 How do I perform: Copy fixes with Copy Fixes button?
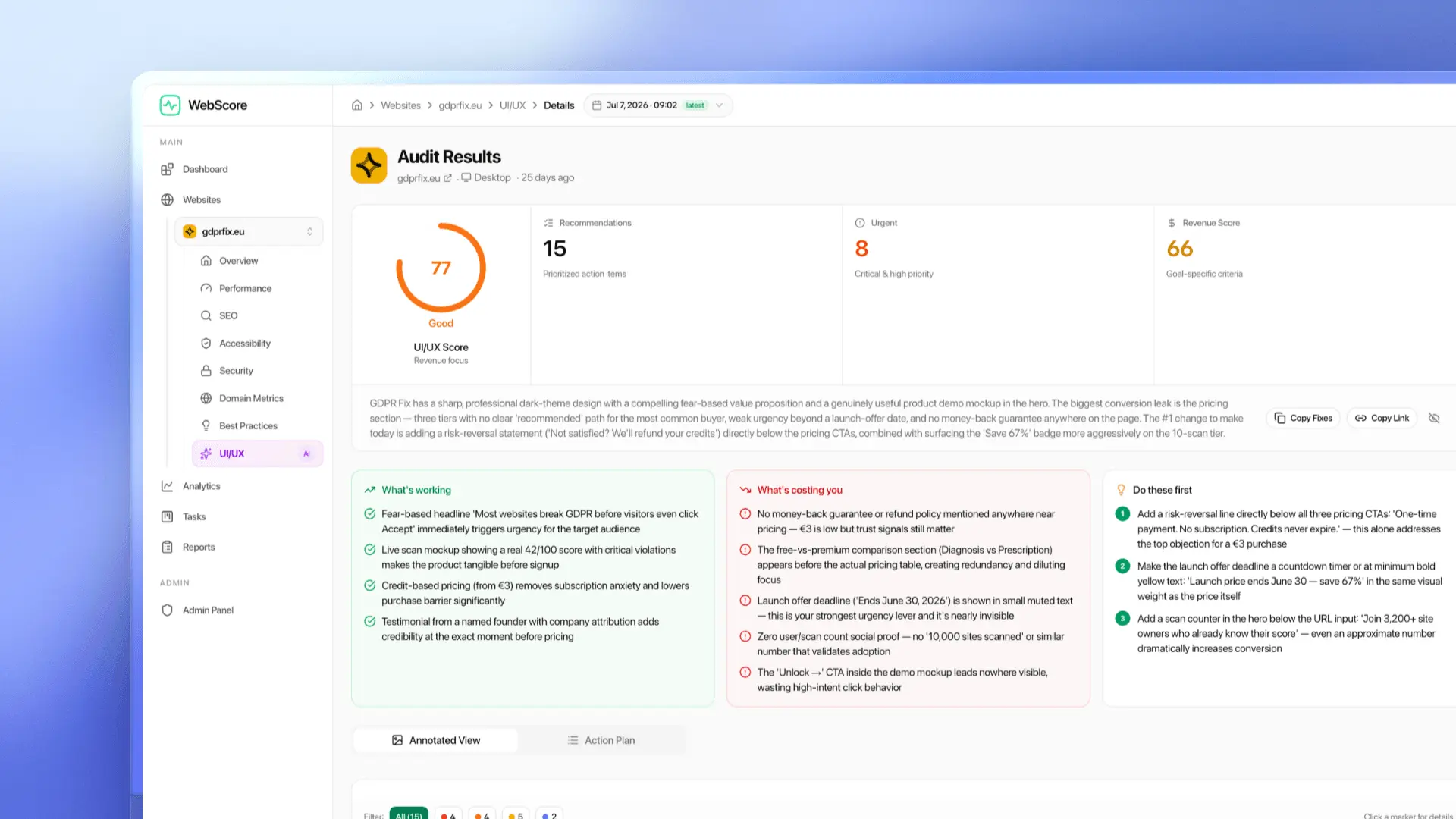click(1304, 418)
